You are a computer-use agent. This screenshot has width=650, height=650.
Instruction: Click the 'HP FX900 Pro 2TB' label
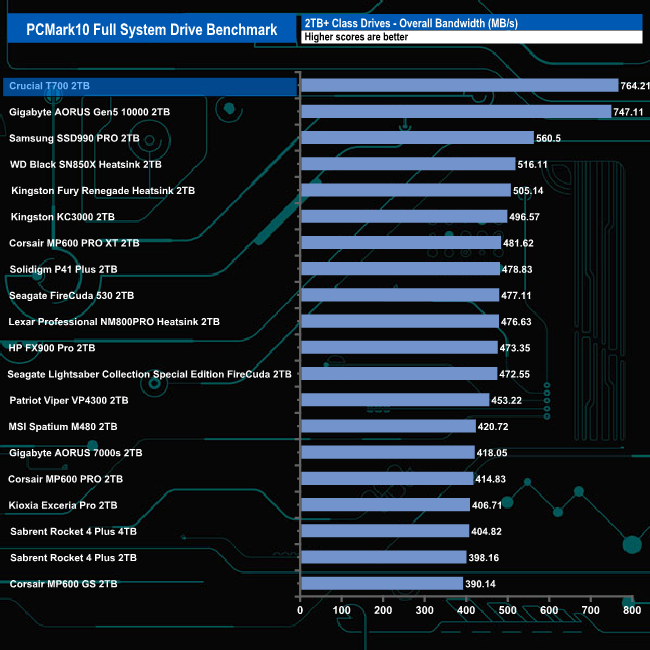(52, 348)
